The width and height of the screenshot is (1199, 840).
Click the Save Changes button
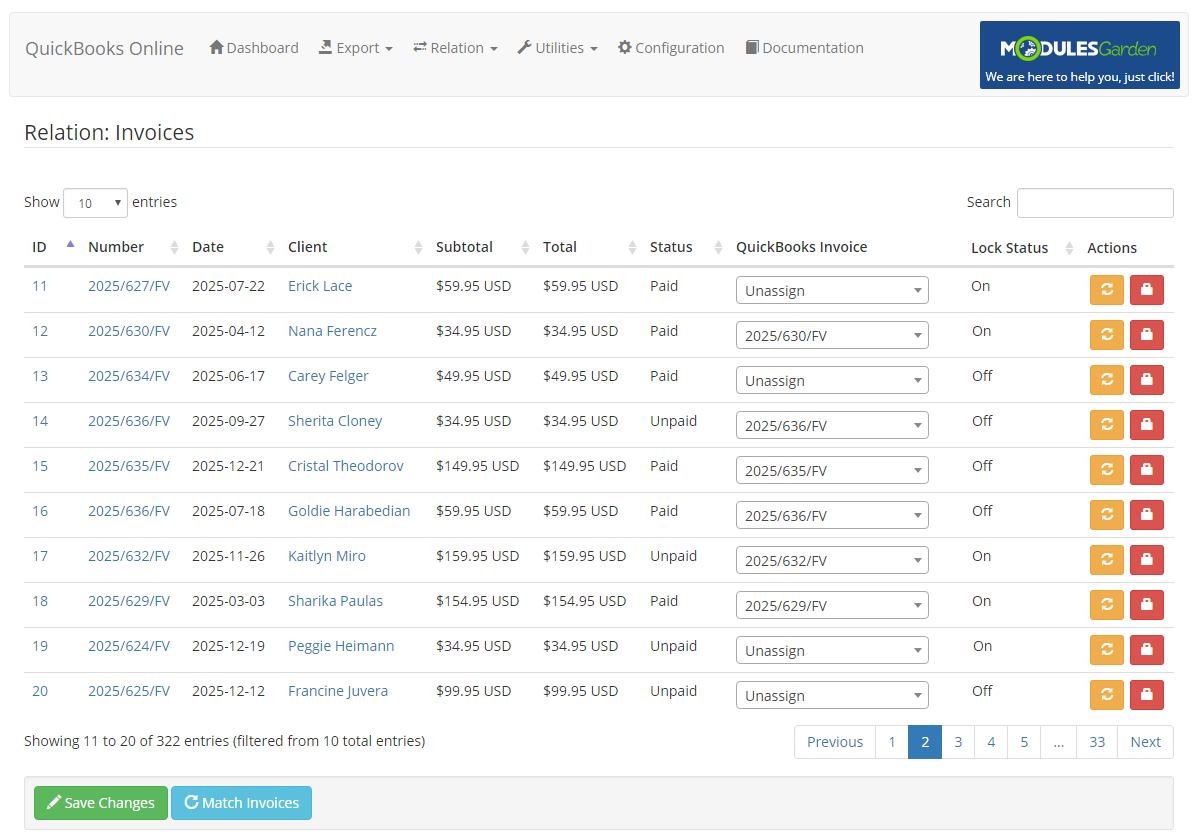tap(100, 802)
